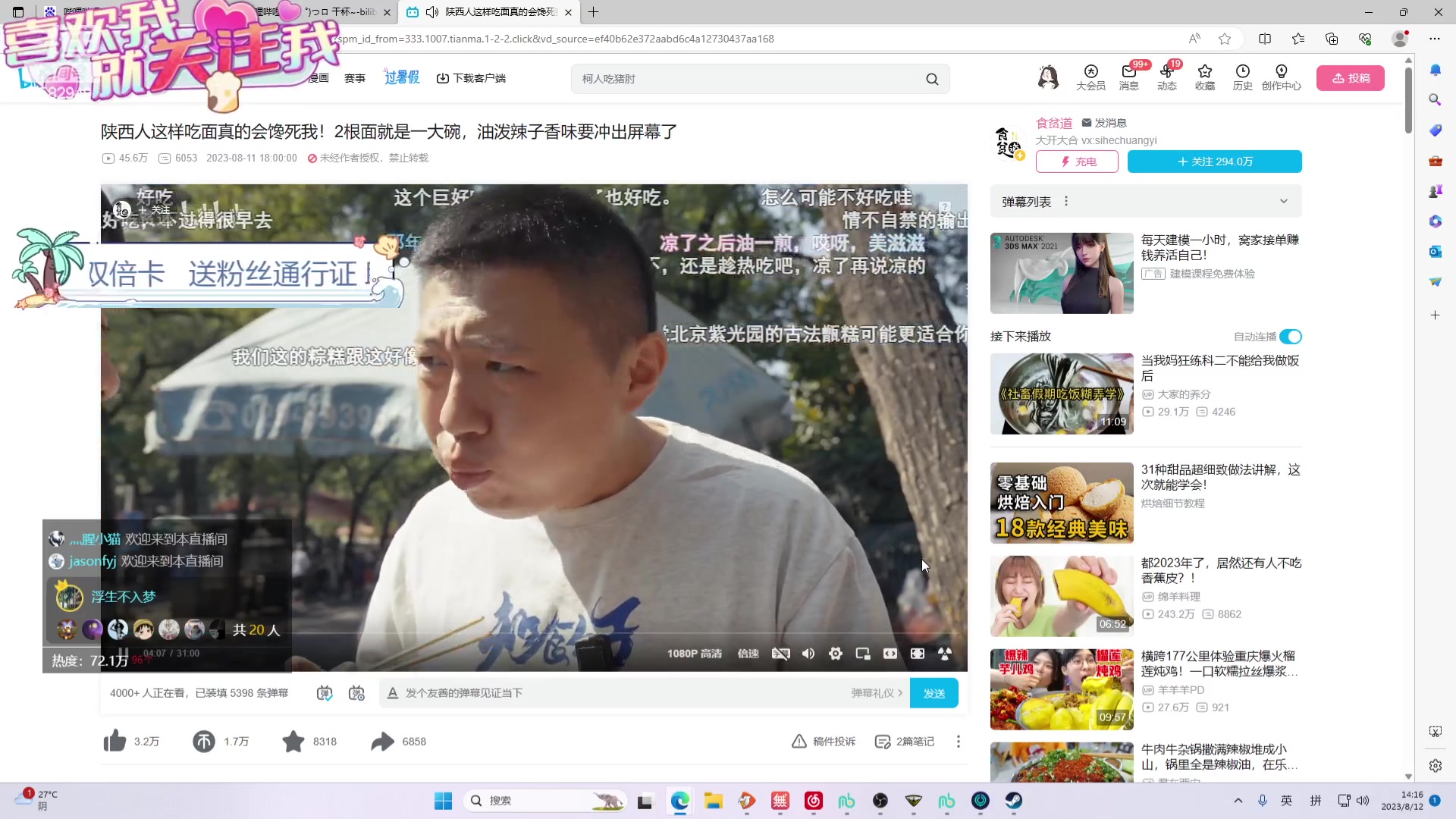Screen dimensions: 1456x819
Task: Switch to the active video browser tab
Action: click(489, 12)
